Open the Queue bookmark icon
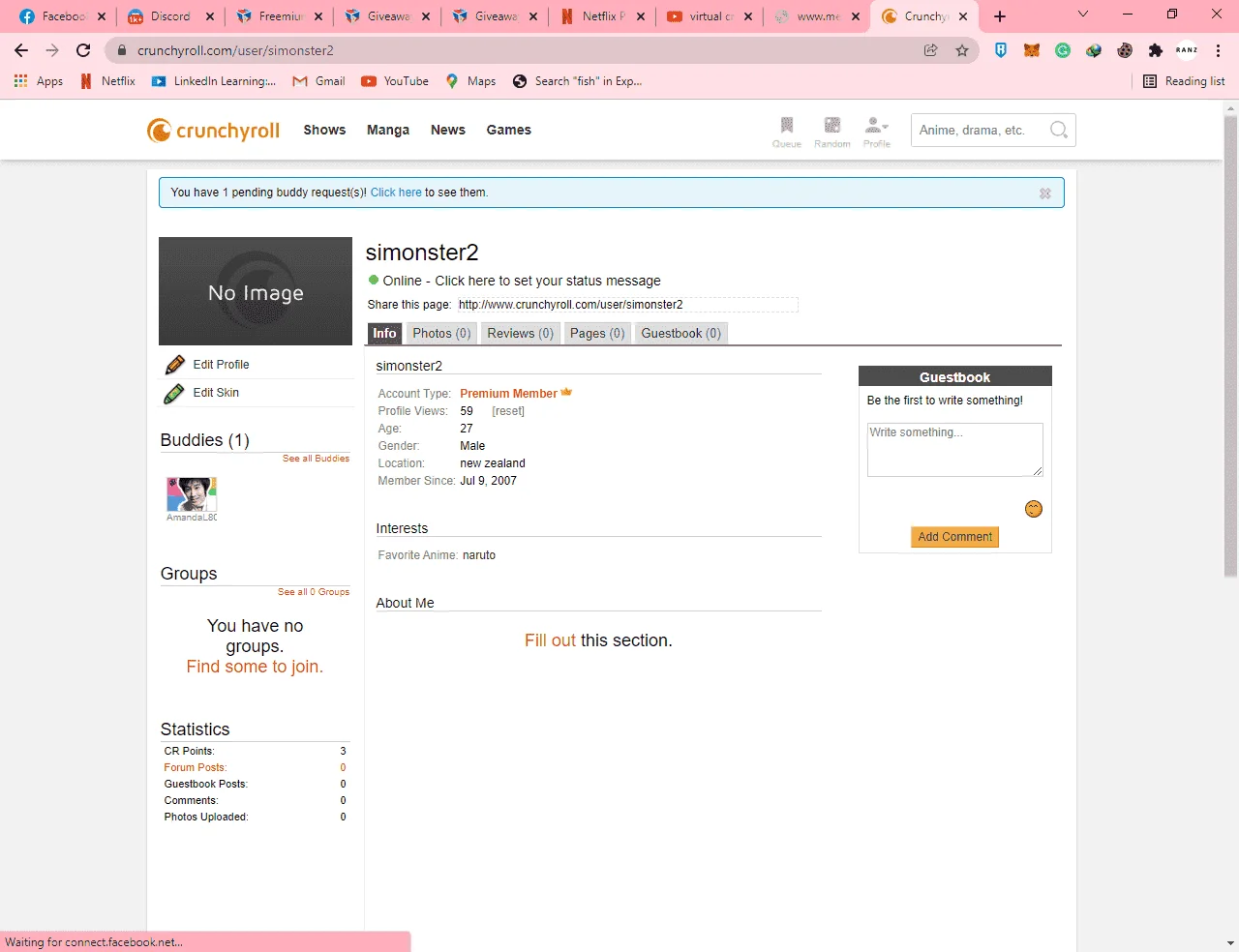The image size is (1239, 952). 787,126
